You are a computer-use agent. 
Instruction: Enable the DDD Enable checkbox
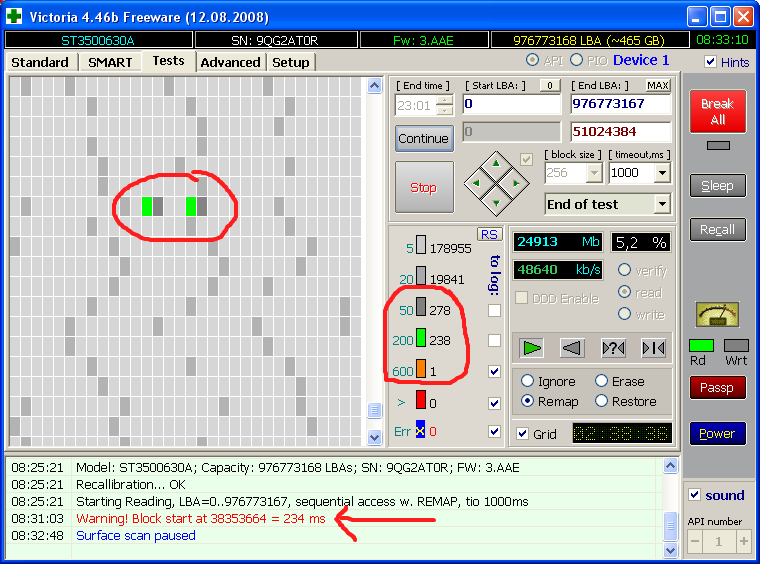click(522, 298)
